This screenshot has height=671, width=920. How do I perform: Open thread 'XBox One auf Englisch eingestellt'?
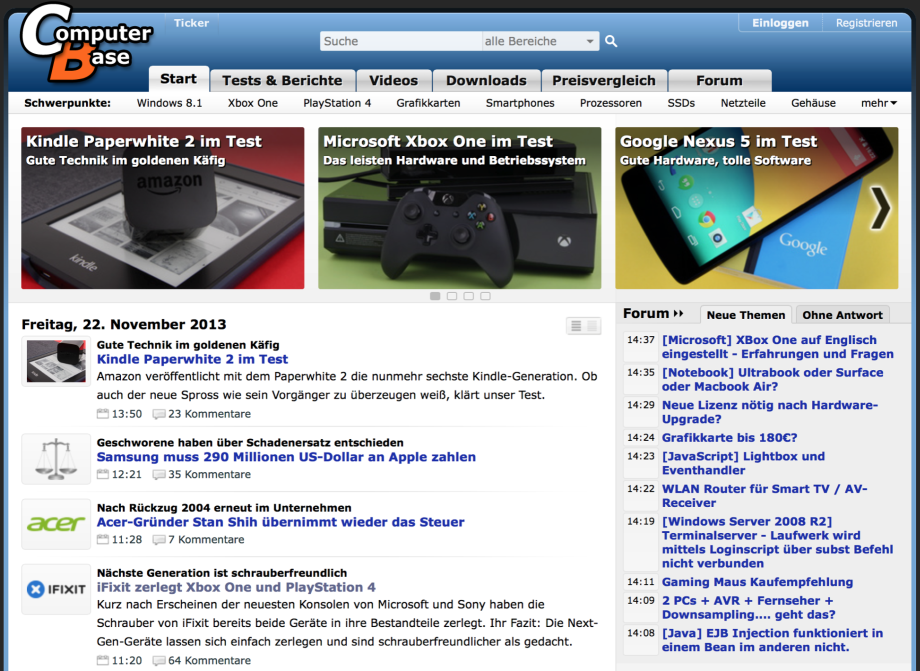tap(777, 347)
